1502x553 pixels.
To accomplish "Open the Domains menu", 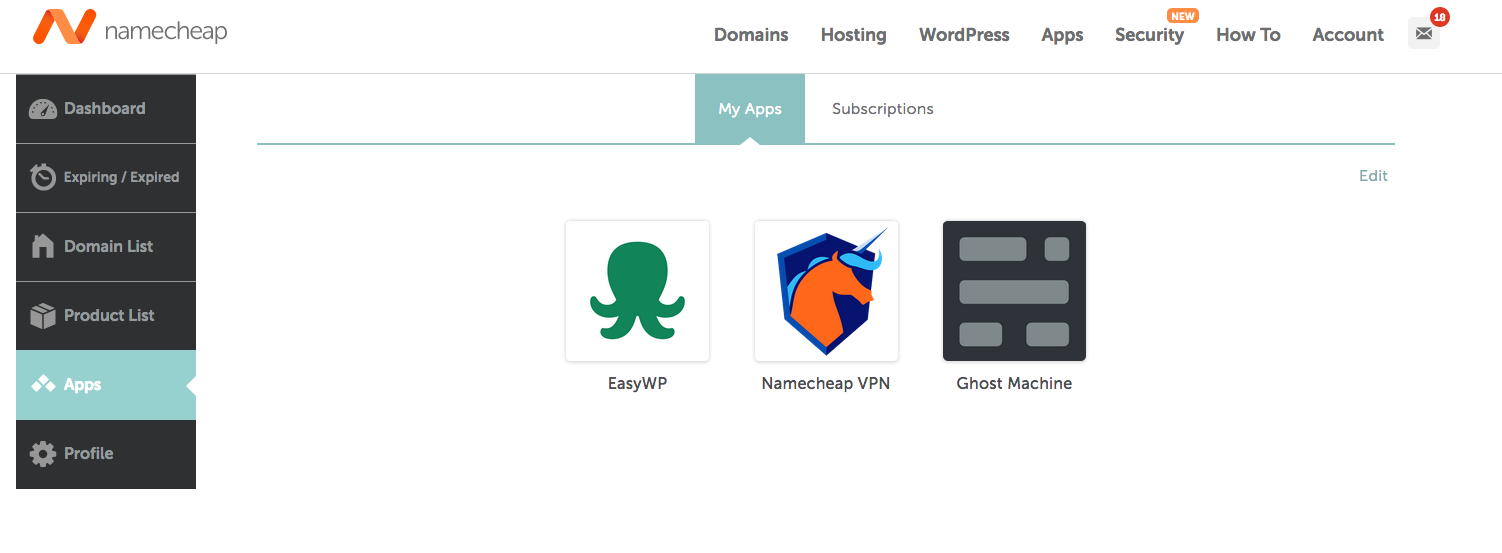I will (x=751, y=35).
